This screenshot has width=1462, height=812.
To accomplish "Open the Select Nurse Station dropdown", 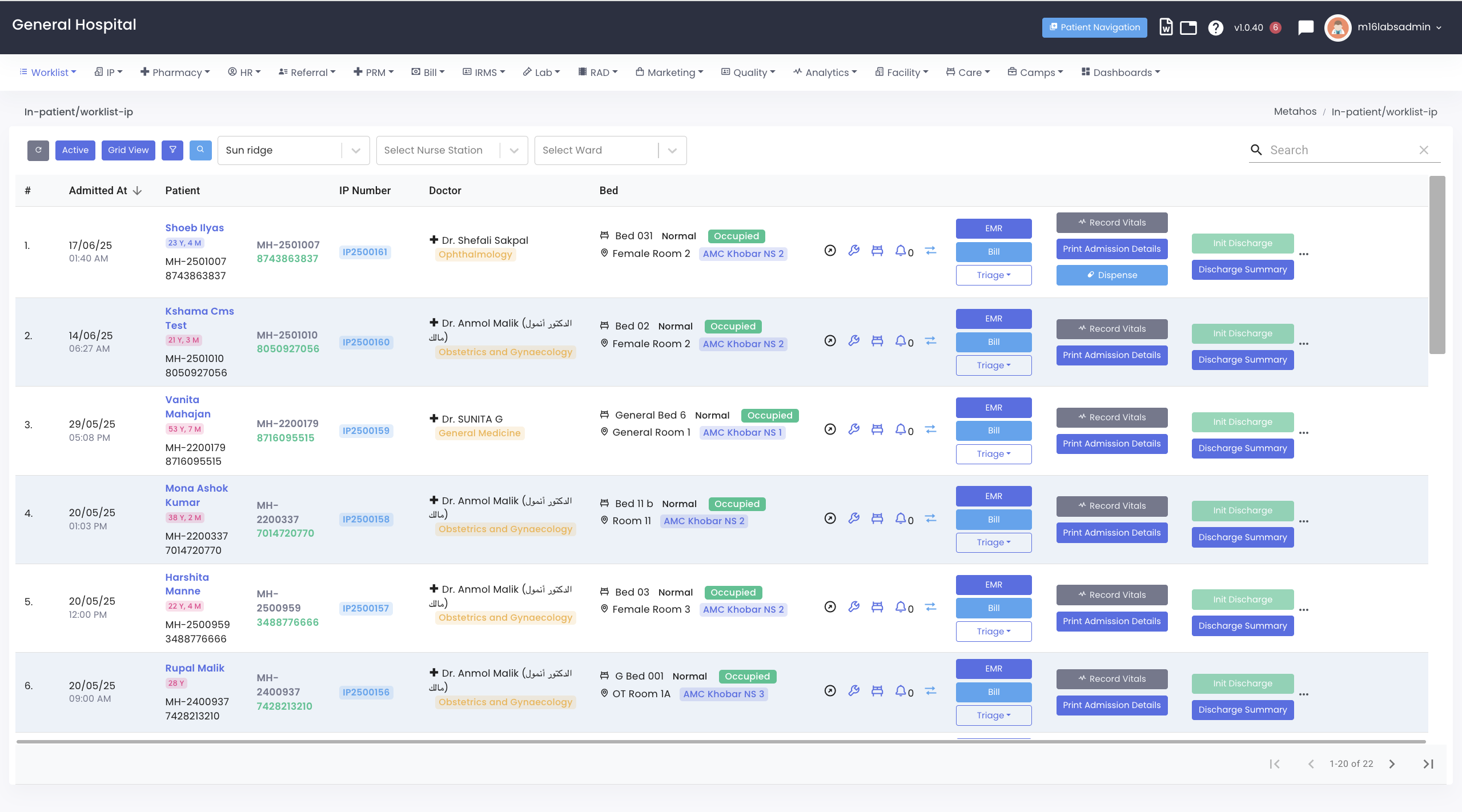I will [452, 150].
